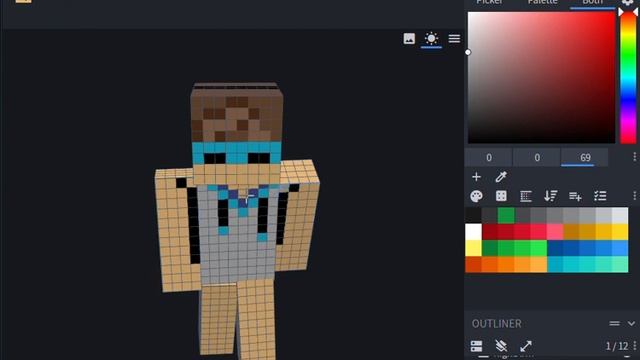Select the dark orange-red swatch in bottom row
This screenshot has width=640, height=360.
point(473,264)
